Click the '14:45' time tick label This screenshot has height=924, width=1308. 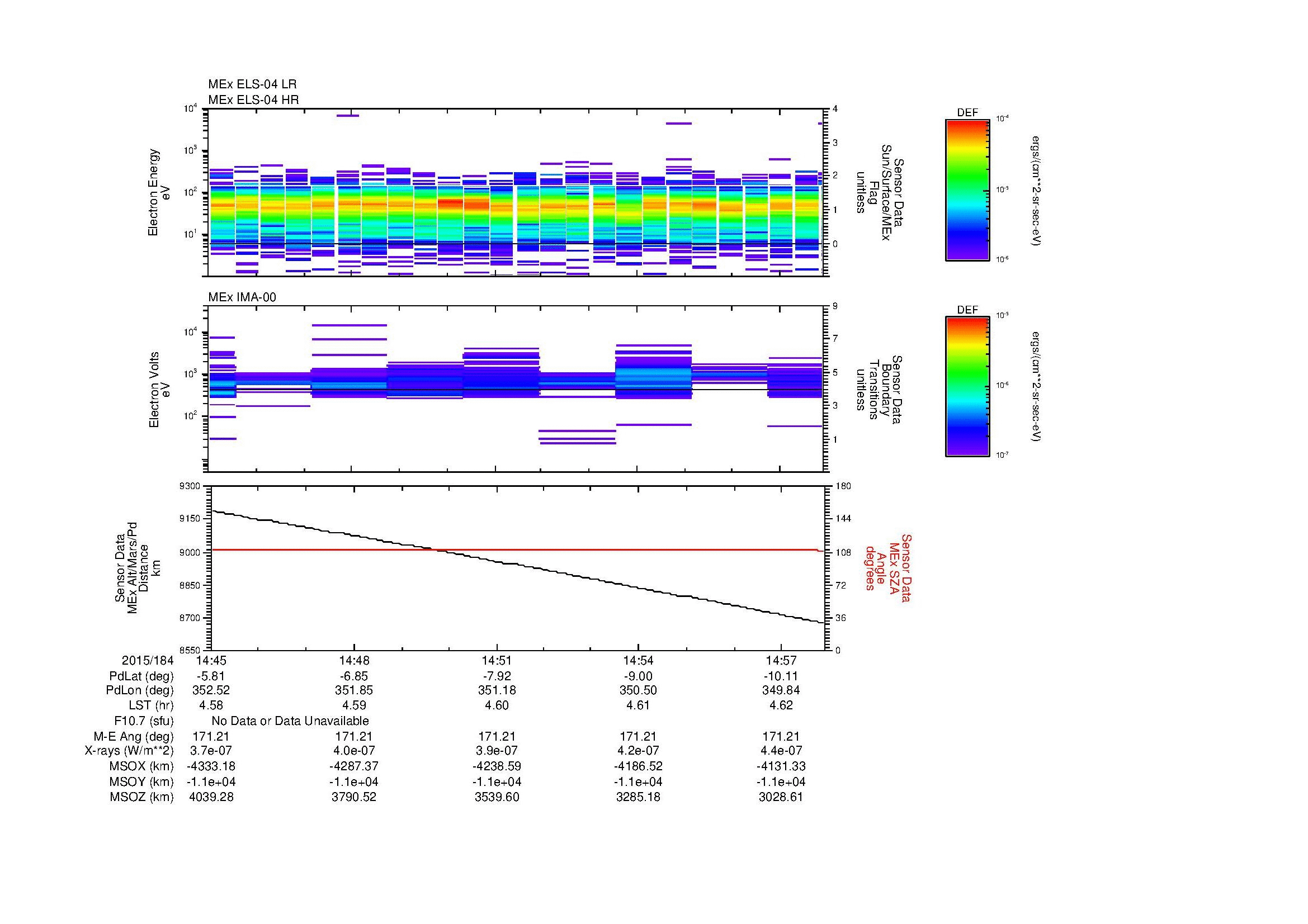(211, 660)
